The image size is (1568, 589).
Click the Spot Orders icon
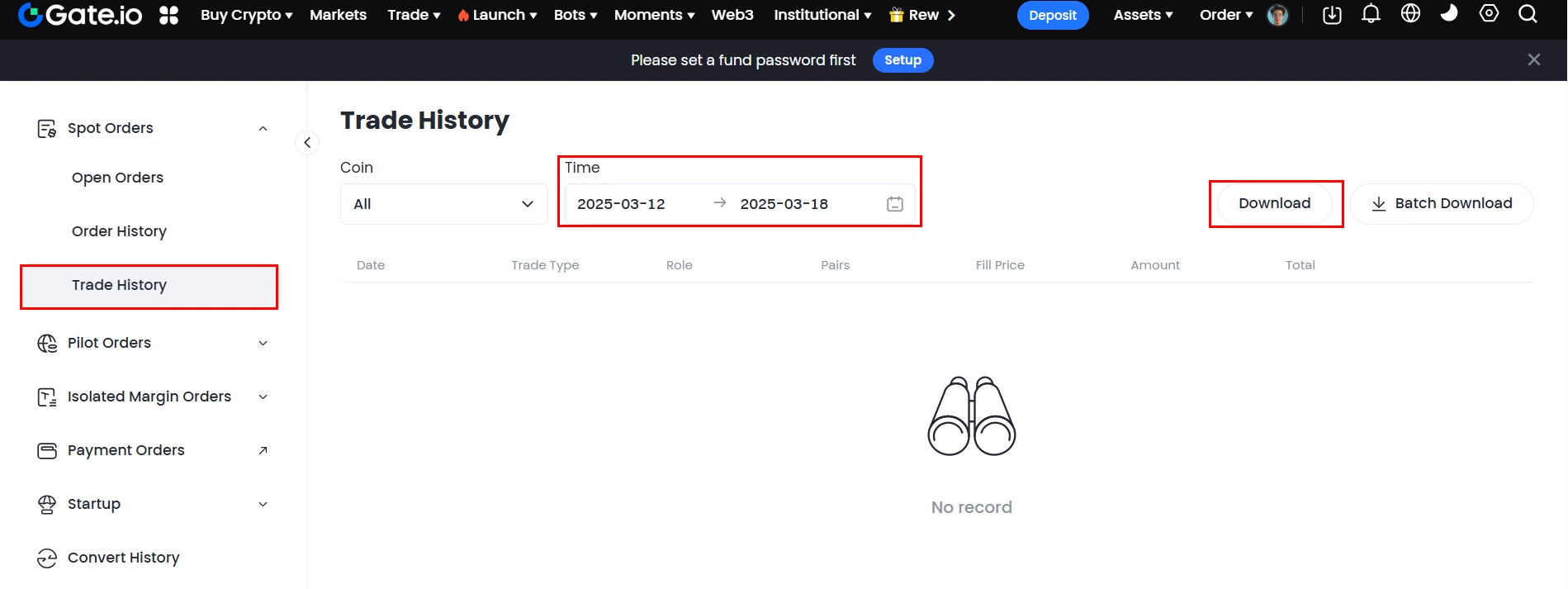tap(47, 129)
